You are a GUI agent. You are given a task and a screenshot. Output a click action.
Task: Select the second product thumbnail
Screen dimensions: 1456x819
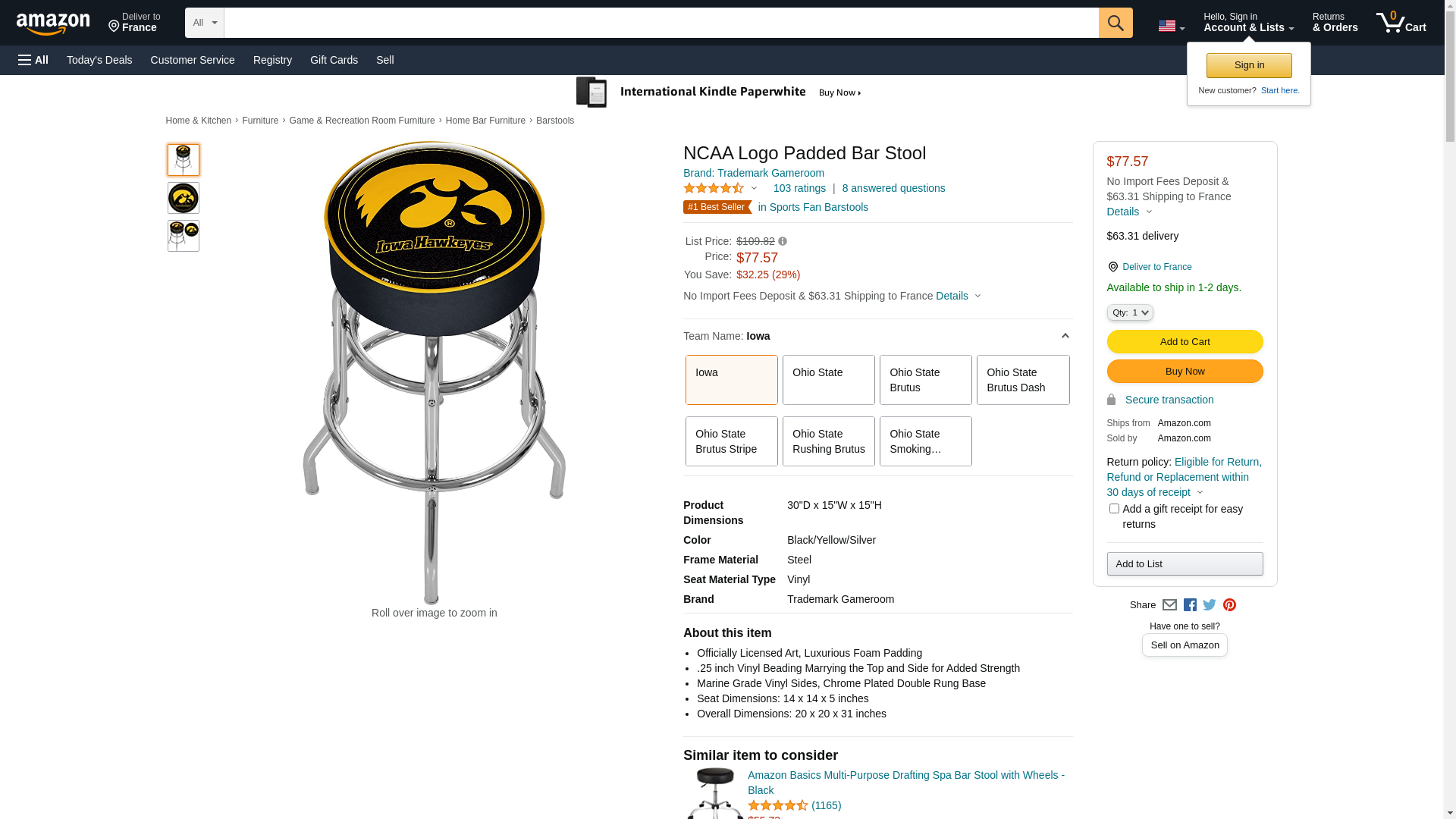[x=184, y=198]
